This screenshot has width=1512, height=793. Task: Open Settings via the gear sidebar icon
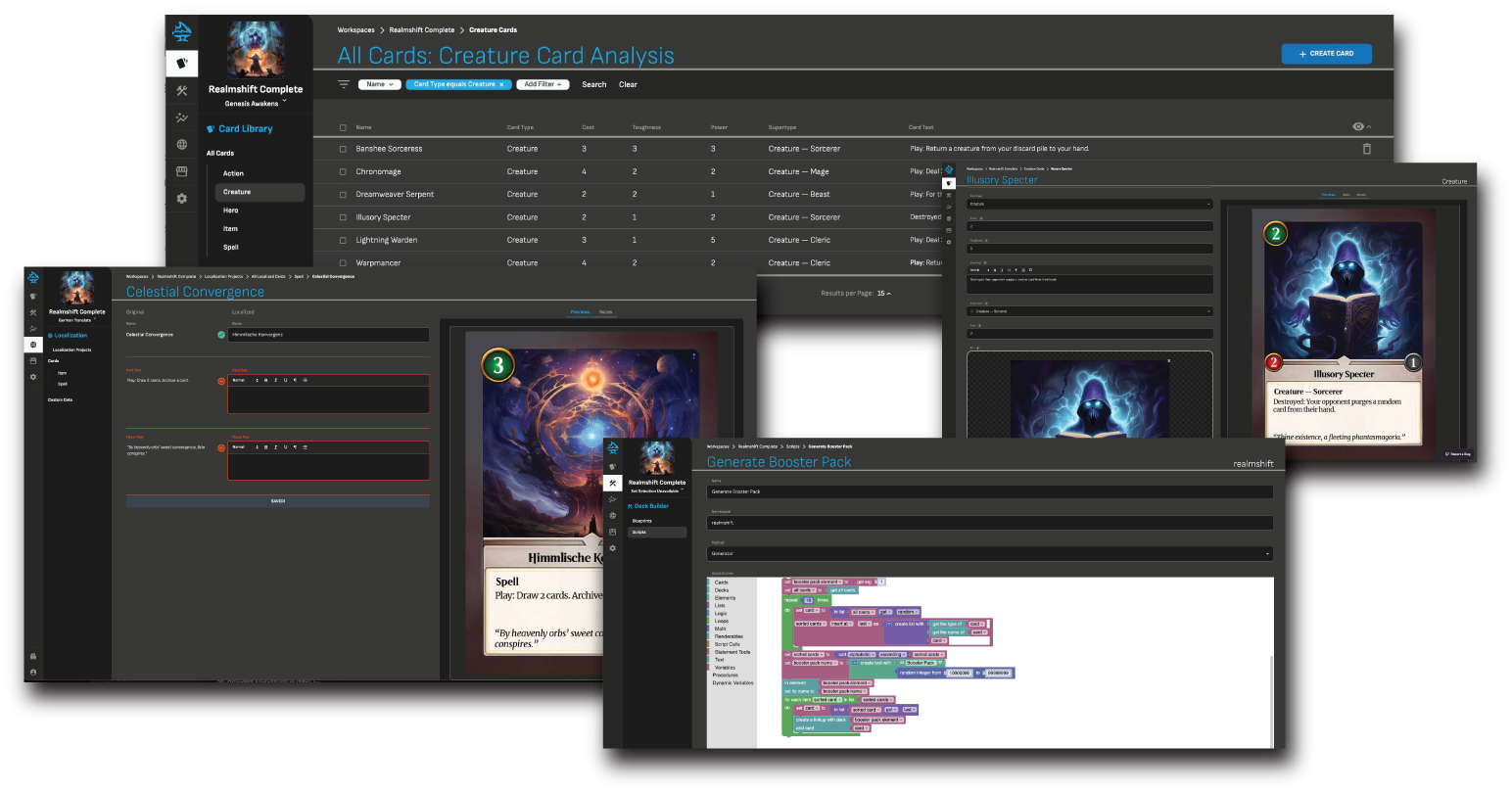click(182, 198)
